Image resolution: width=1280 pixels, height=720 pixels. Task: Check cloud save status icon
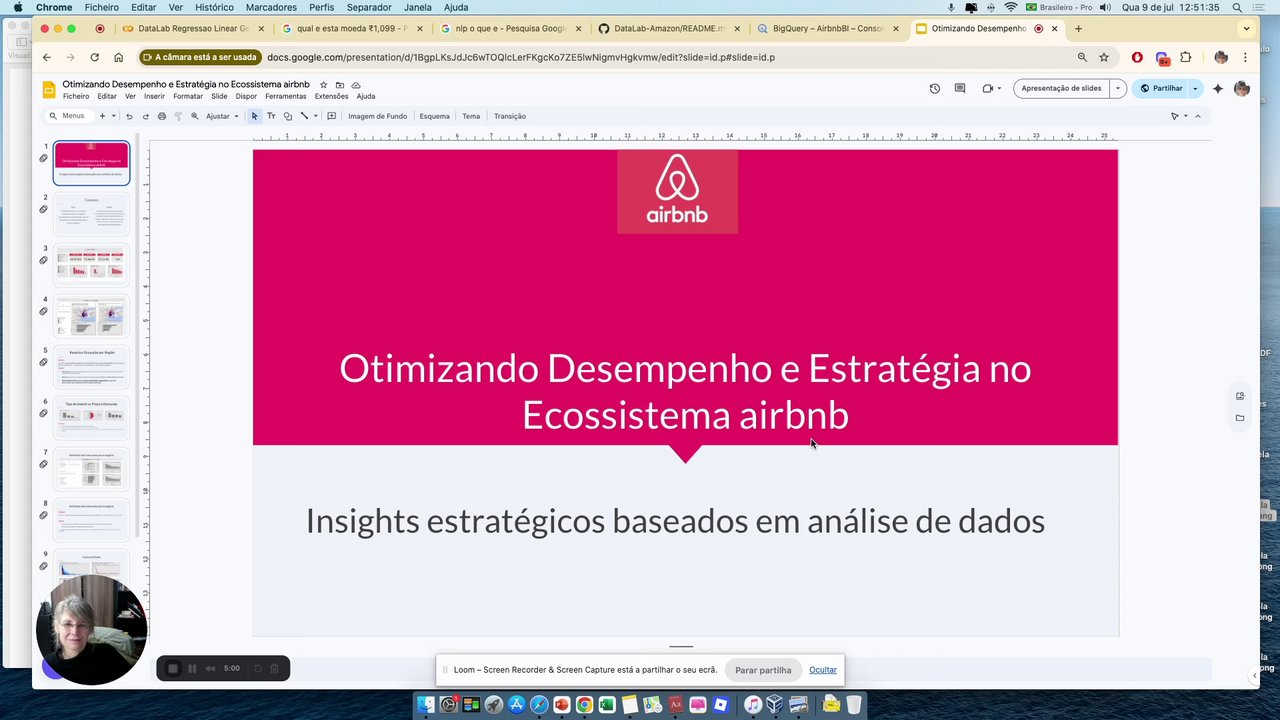(x=356, y=85)
